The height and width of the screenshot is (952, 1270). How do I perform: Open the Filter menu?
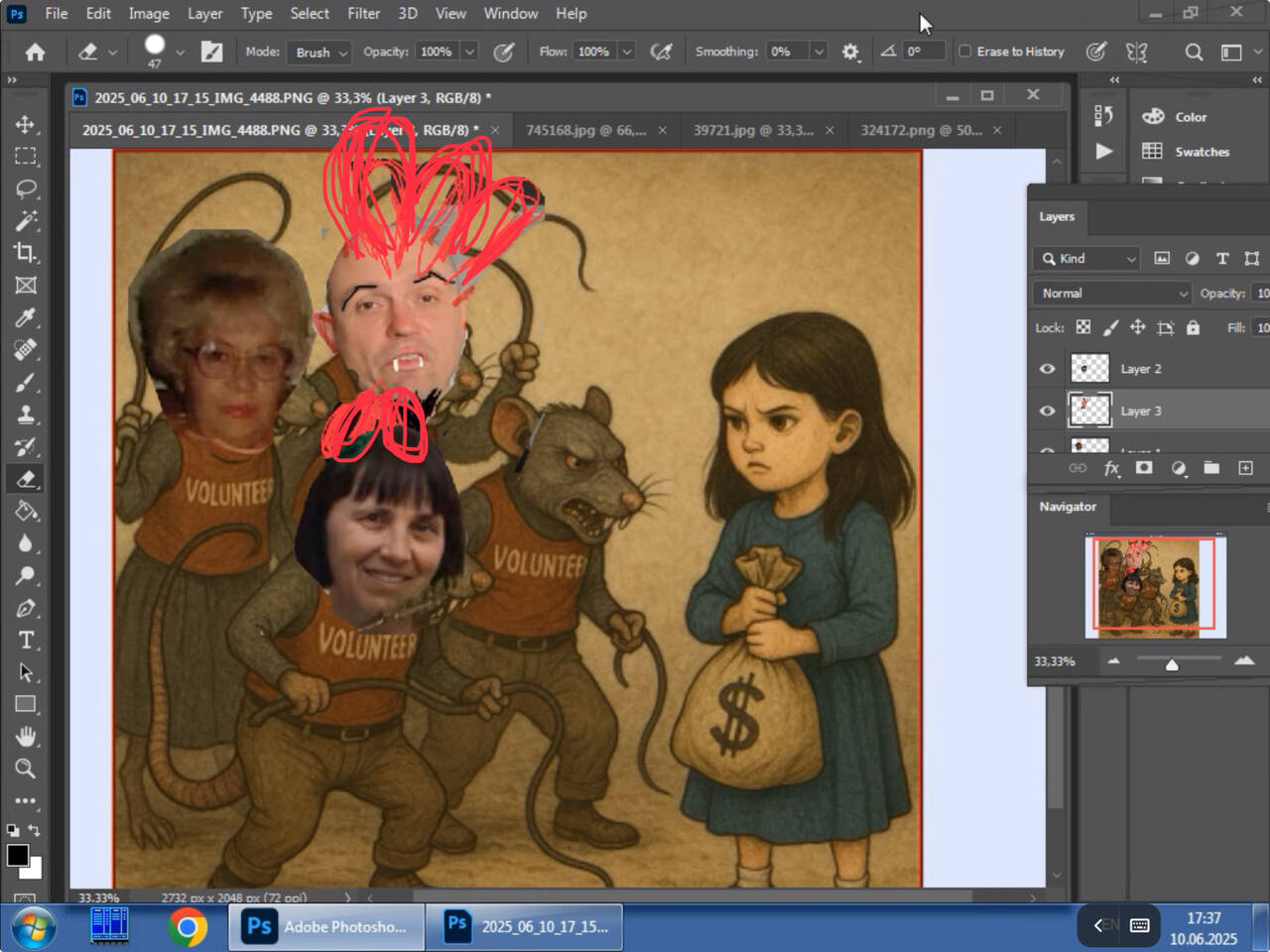click(x=363, y=13)
